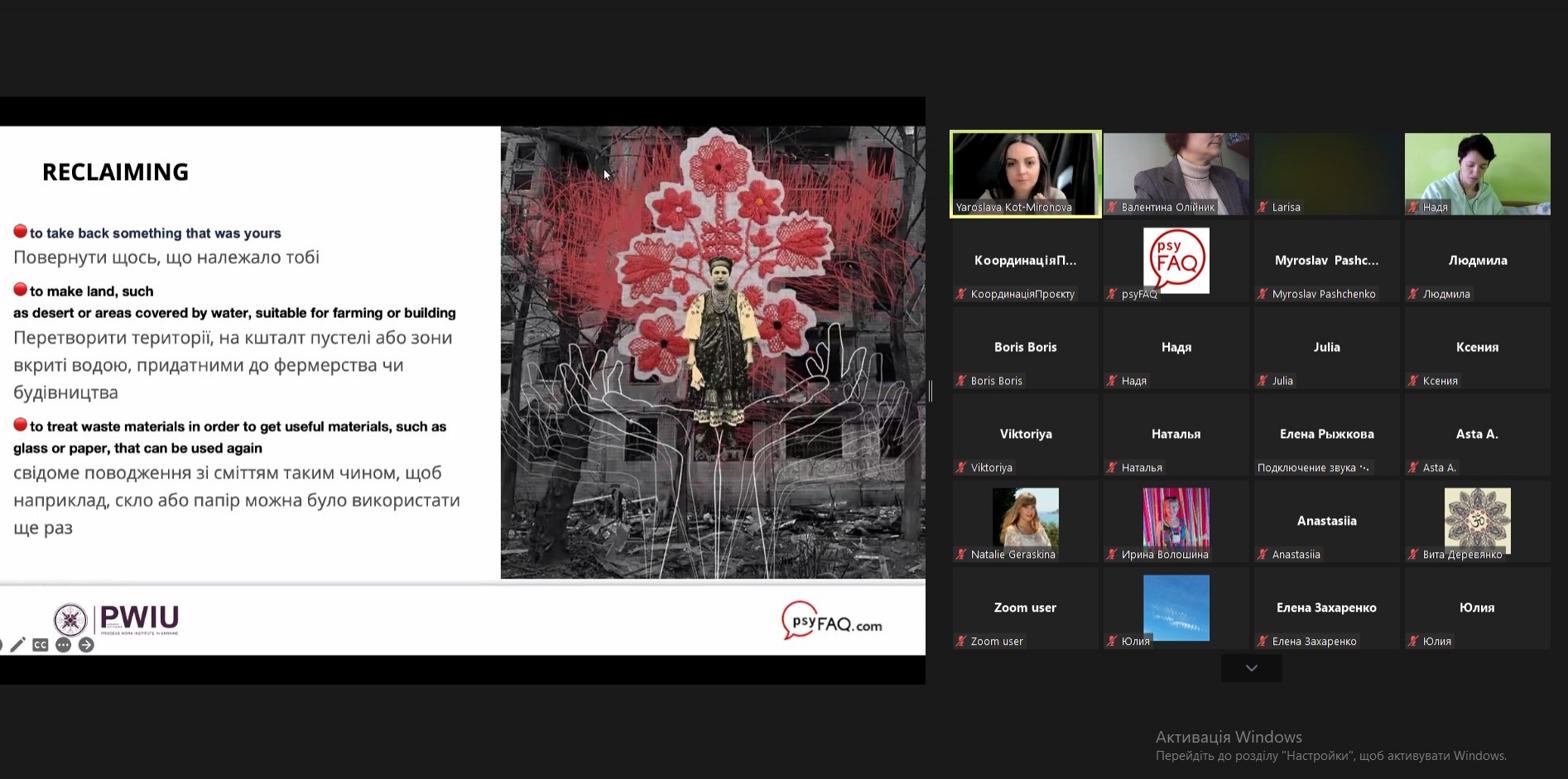Open the three-dots more options on slide

63,645
